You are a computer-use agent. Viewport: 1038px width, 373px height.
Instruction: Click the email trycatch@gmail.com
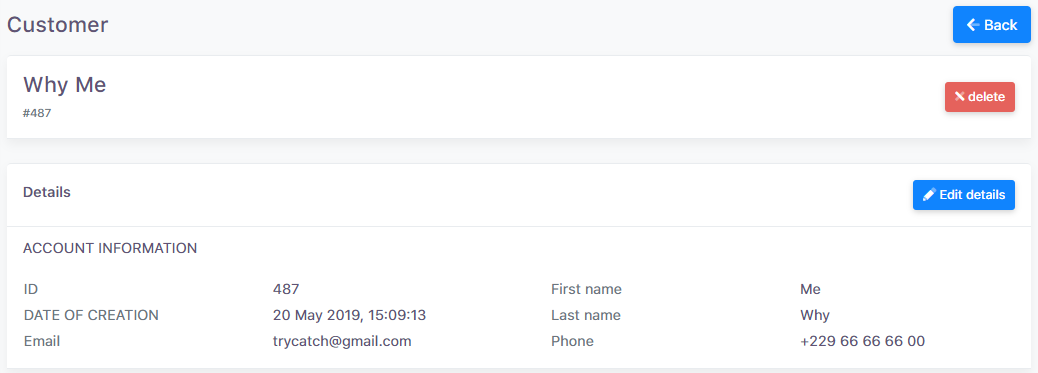342,342
